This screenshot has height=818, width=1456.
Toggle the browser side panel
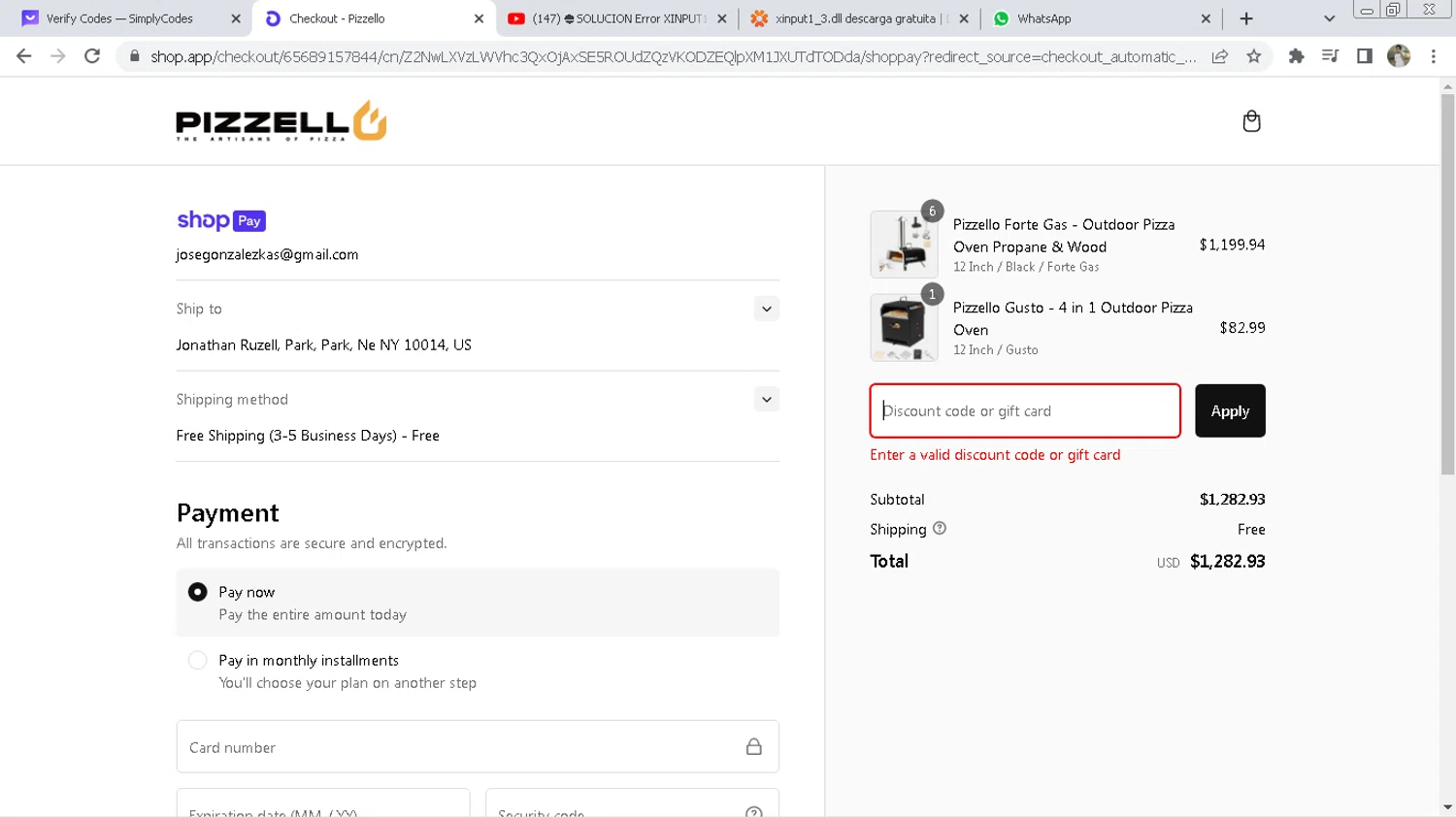click(x=1364, y=56)
